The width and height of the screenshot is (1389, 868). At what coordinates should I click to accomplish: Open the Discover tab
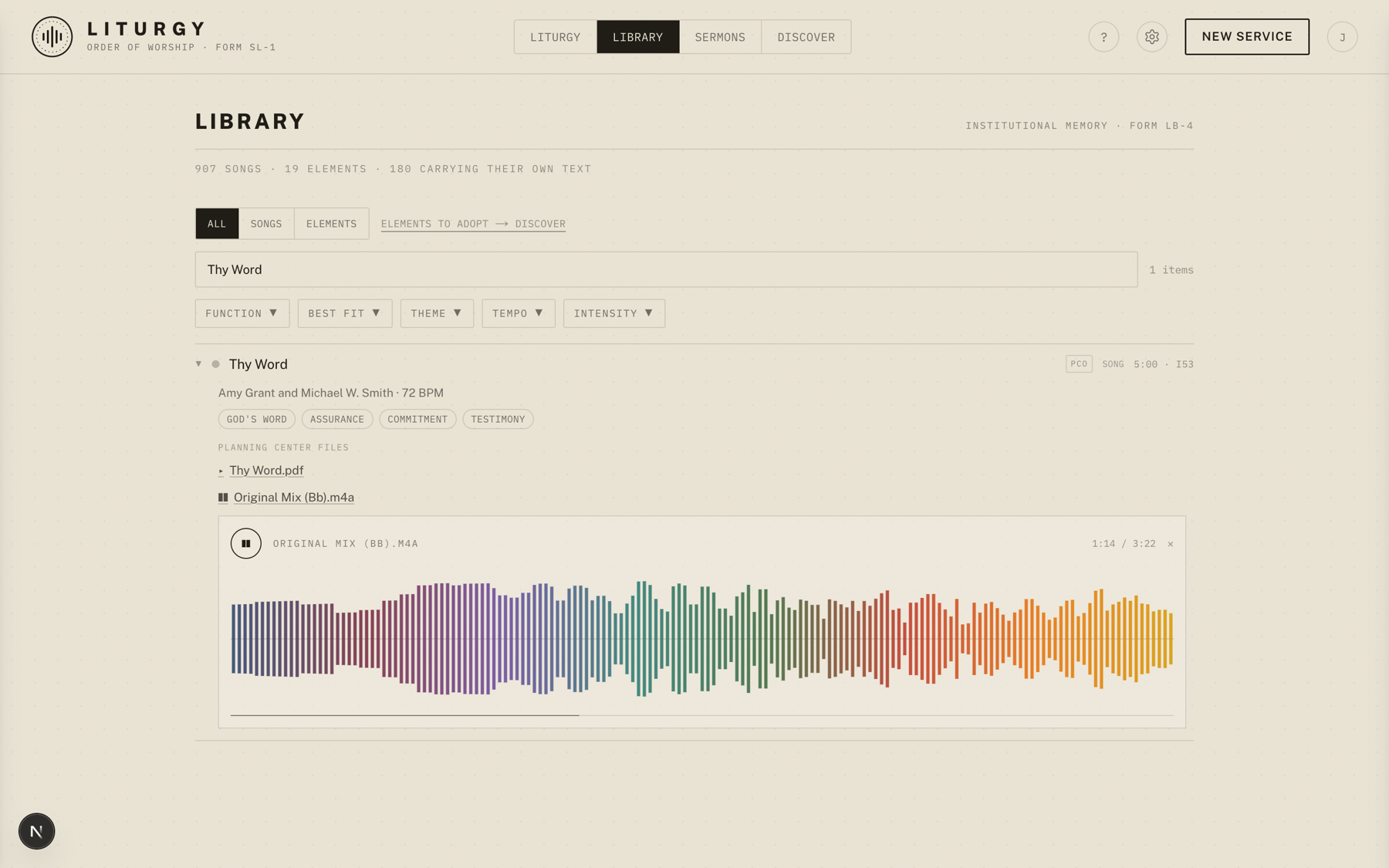pos(806,37)
